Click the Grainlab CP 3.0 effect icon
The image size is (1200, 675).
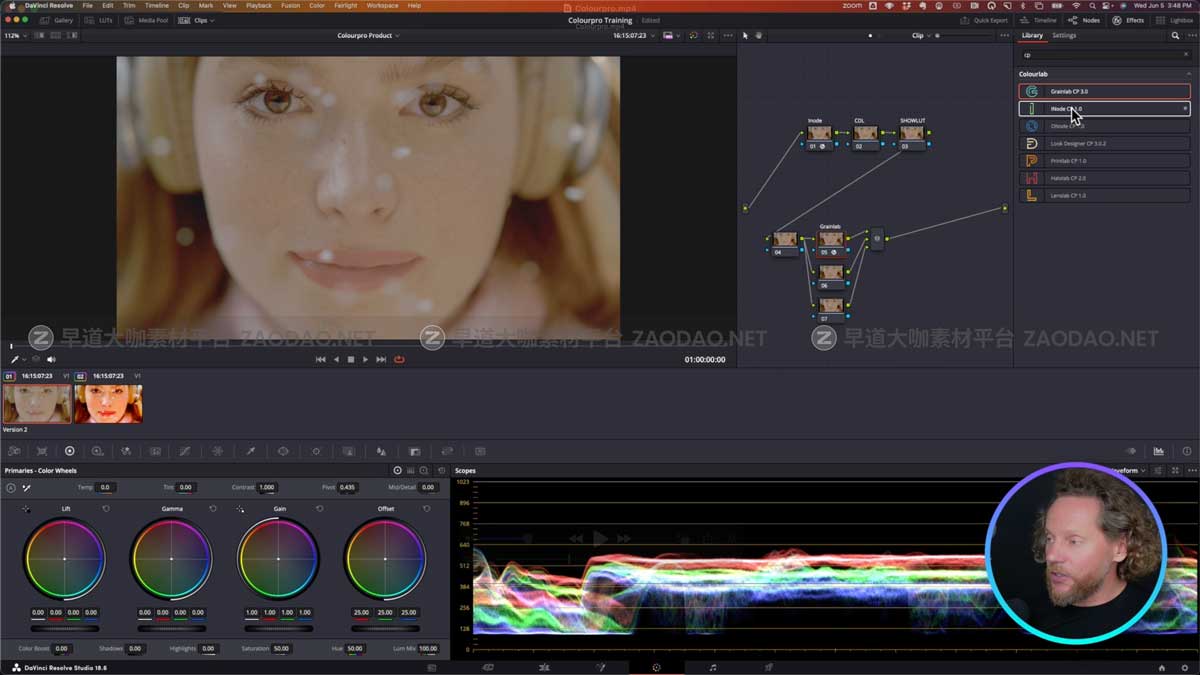1032,91
